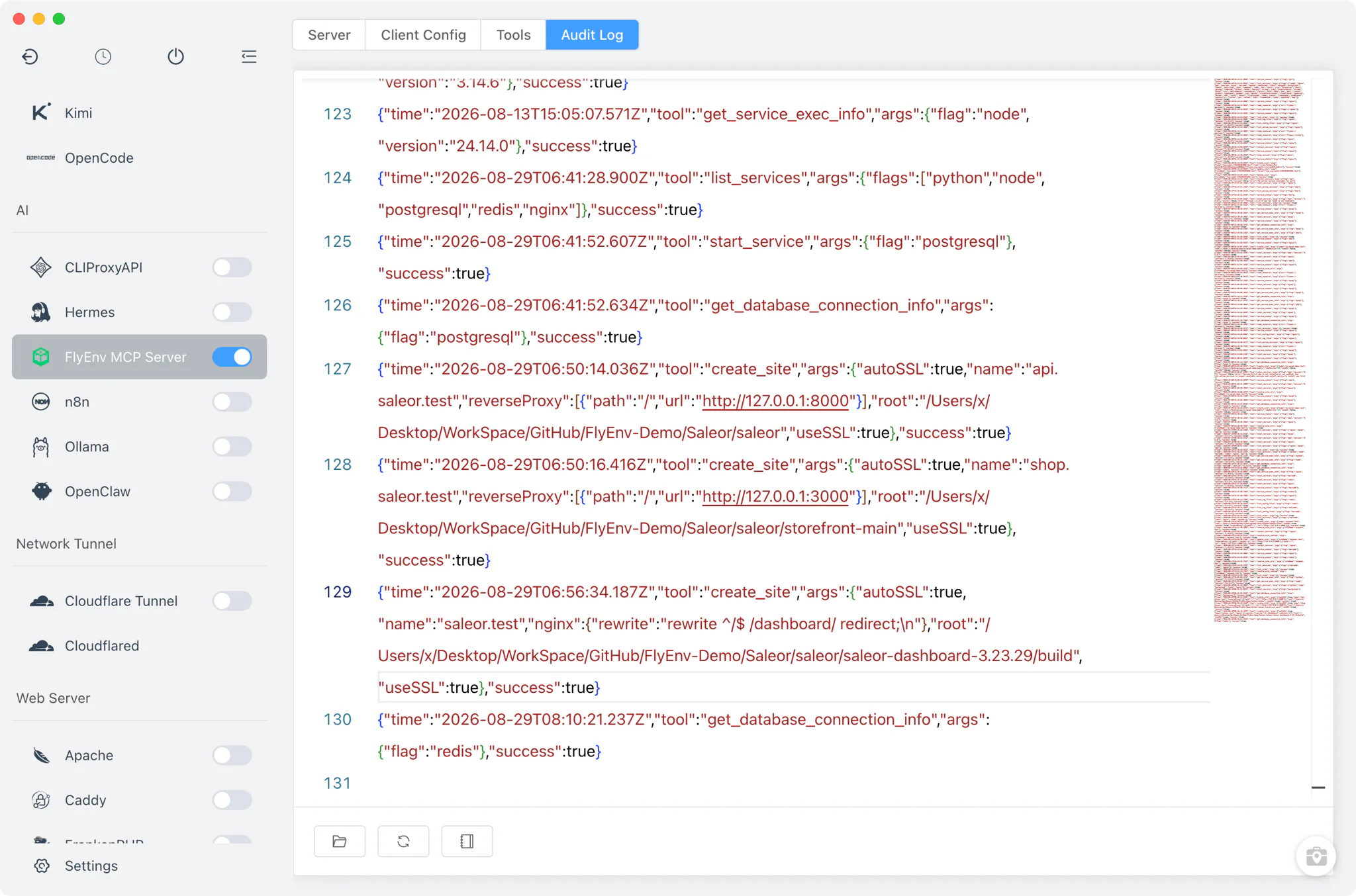
Task: Open the history clock icon
Action: click(103, 57)
